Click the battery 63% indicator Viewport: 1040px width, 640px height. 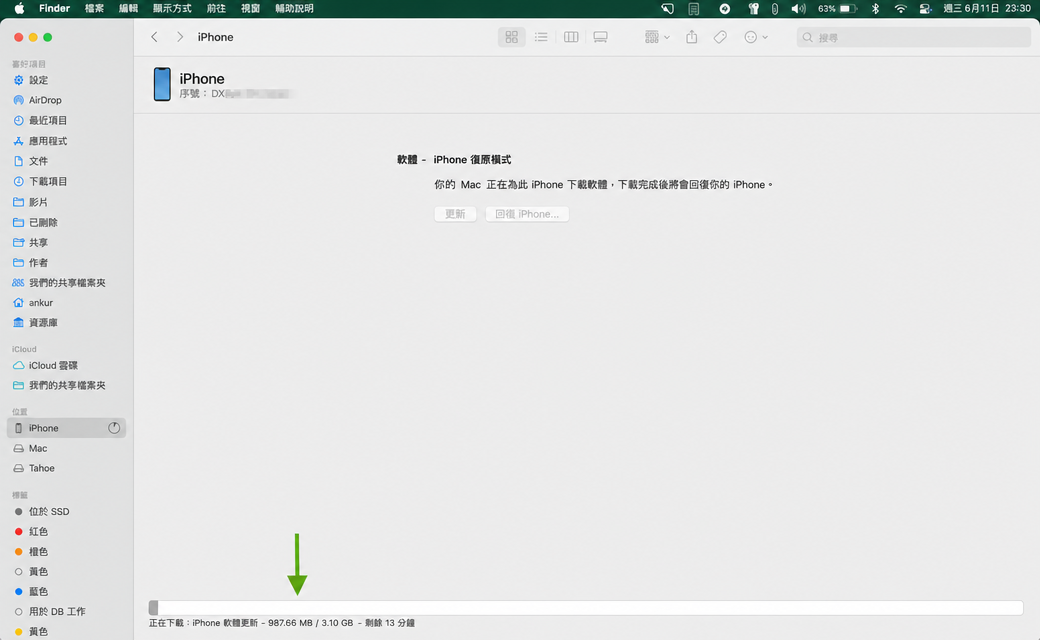(x=837, y=9)
